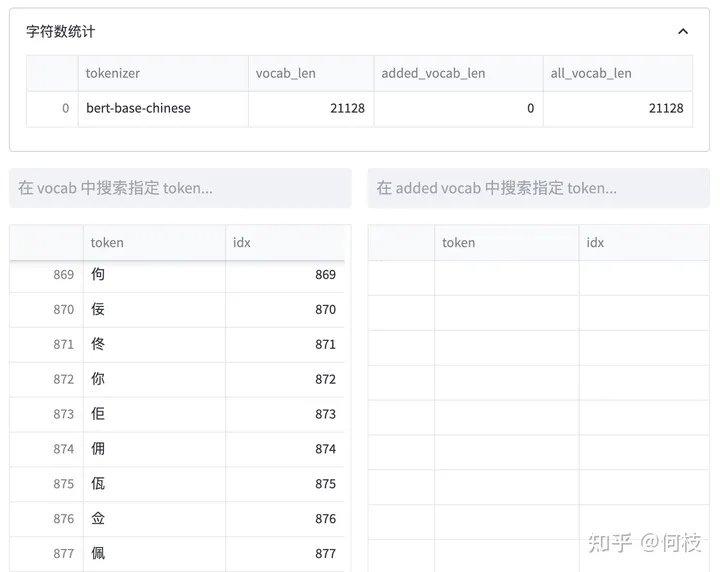Click idx value 877 cell
This screenshot has height=572, width=720.
tap(285, 554)
